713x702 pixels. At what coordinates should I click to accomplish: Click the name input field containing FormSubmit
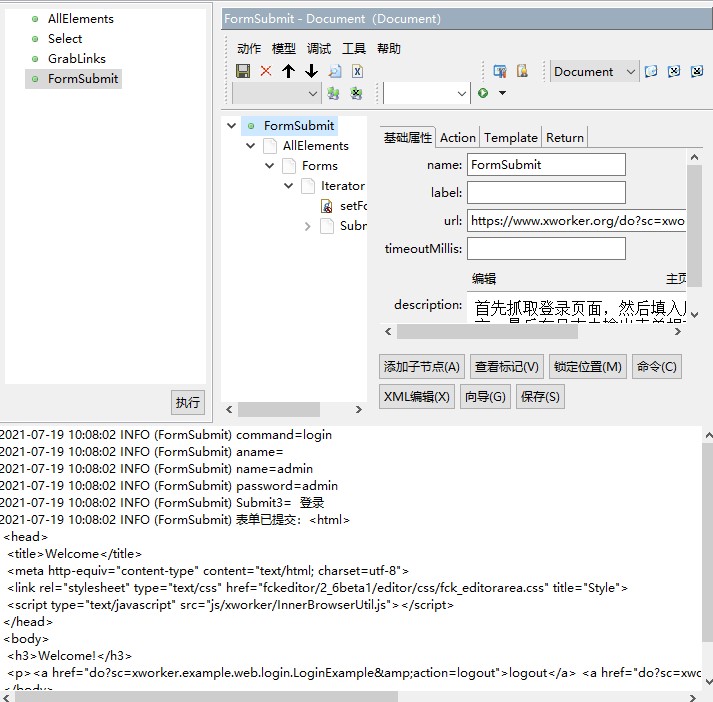point(546,165)
